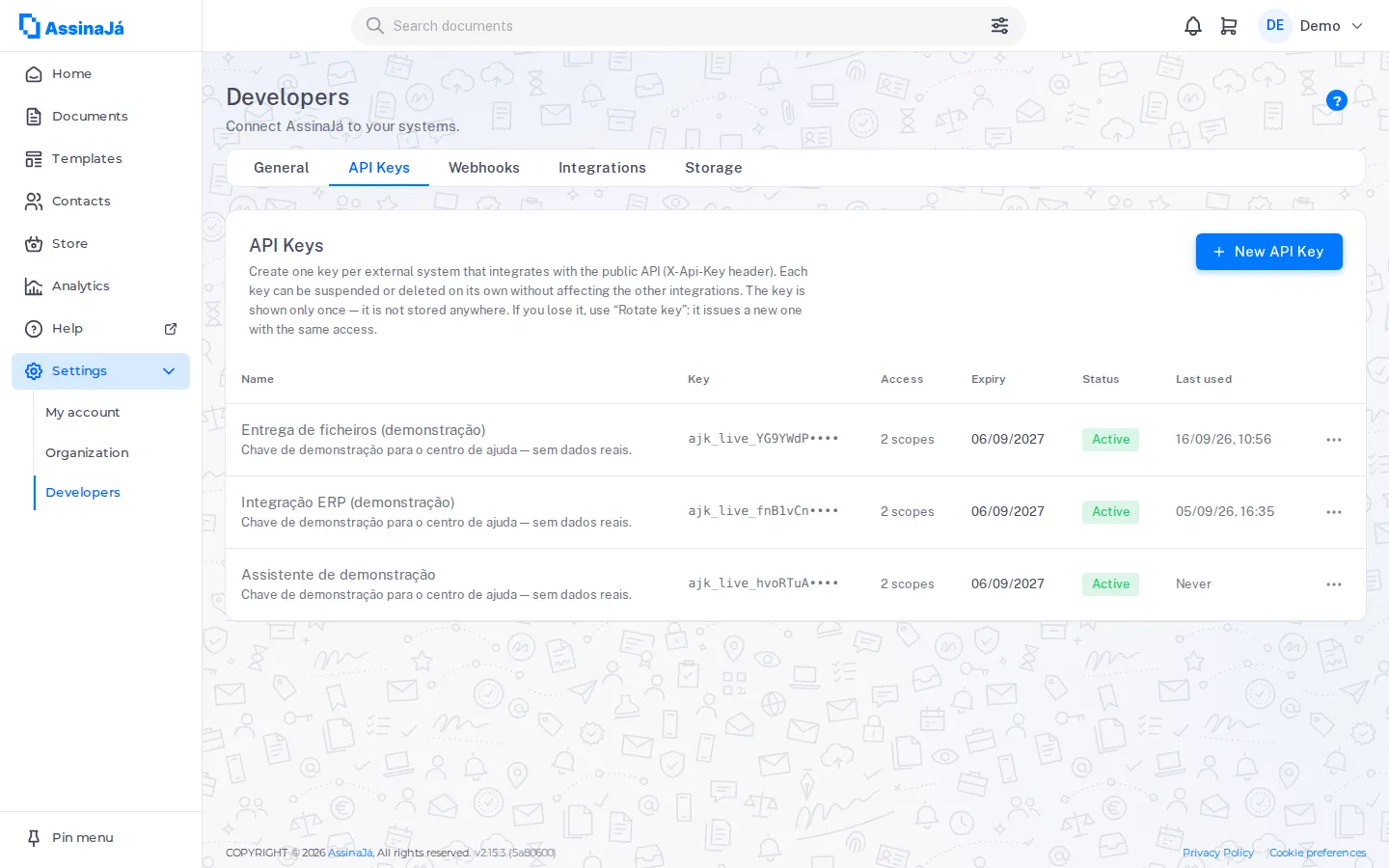This screenshot has width=1389, height=868.
Task: Click the last used date 16/09/26, 10:56
Action: (x=1223, y=440)
